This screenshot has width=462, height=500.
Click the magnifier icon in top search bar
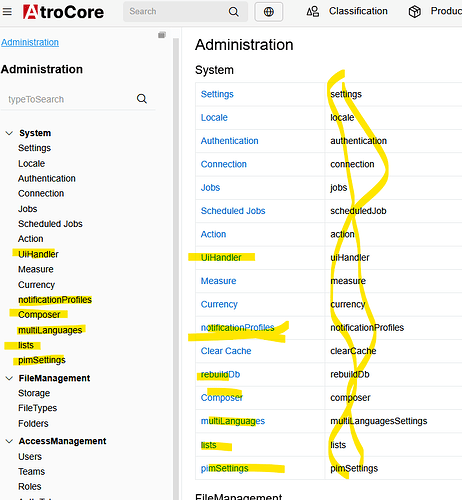tap(234, 12)
